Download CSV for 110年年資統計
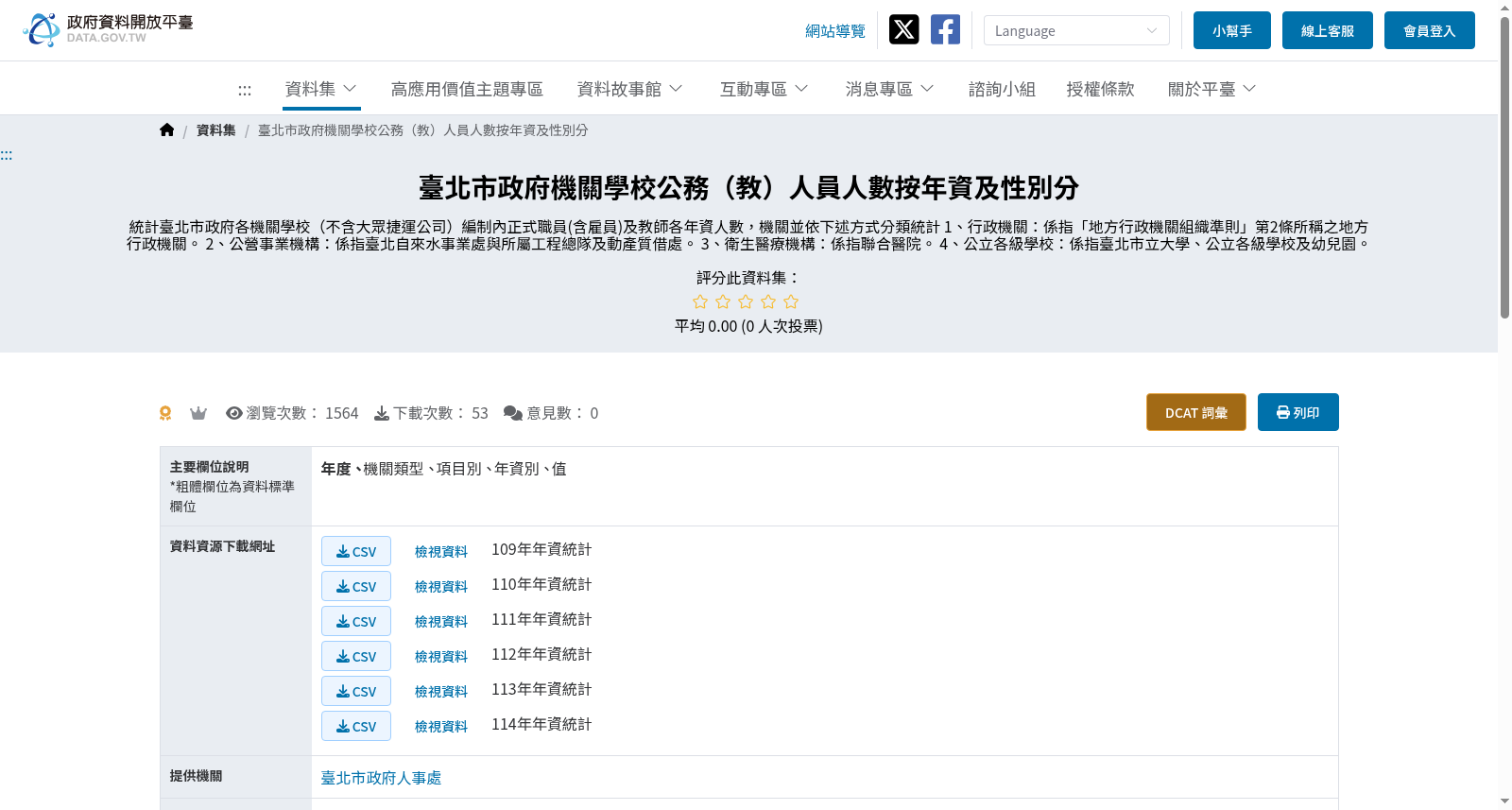This screenshot has height=810, width=1512. pos(356,586)
